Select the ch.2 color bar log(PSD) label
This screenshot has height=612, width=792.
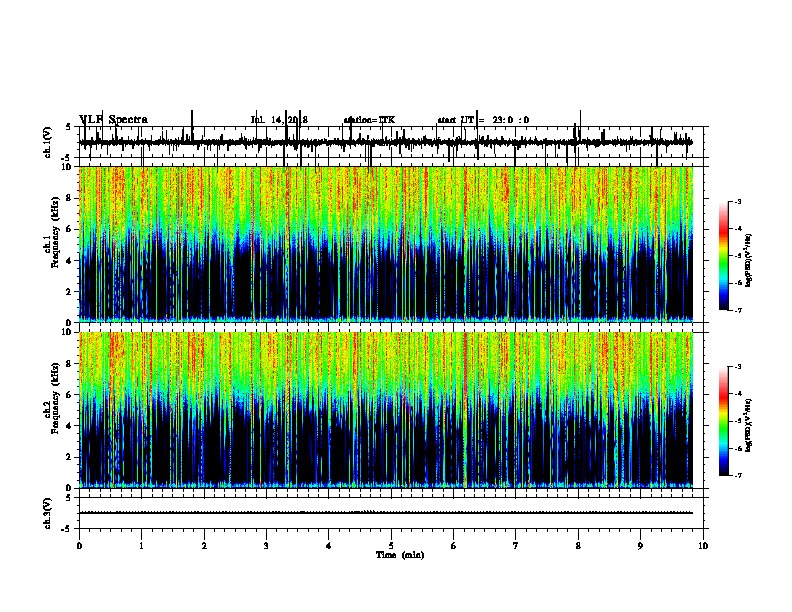(x=748, y=425)
